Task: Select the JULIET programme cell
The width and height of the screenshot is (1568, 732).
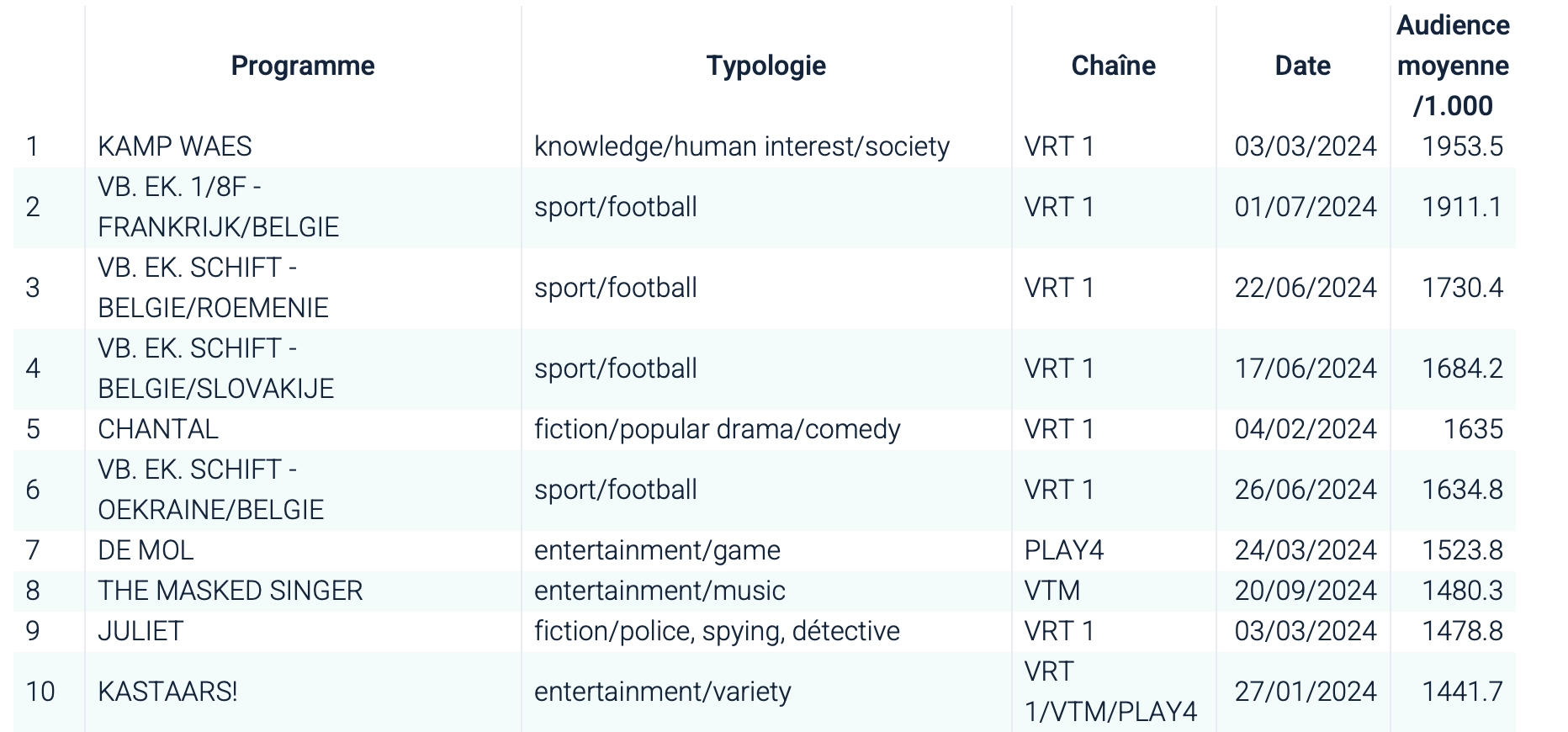Action: [140, 631]
